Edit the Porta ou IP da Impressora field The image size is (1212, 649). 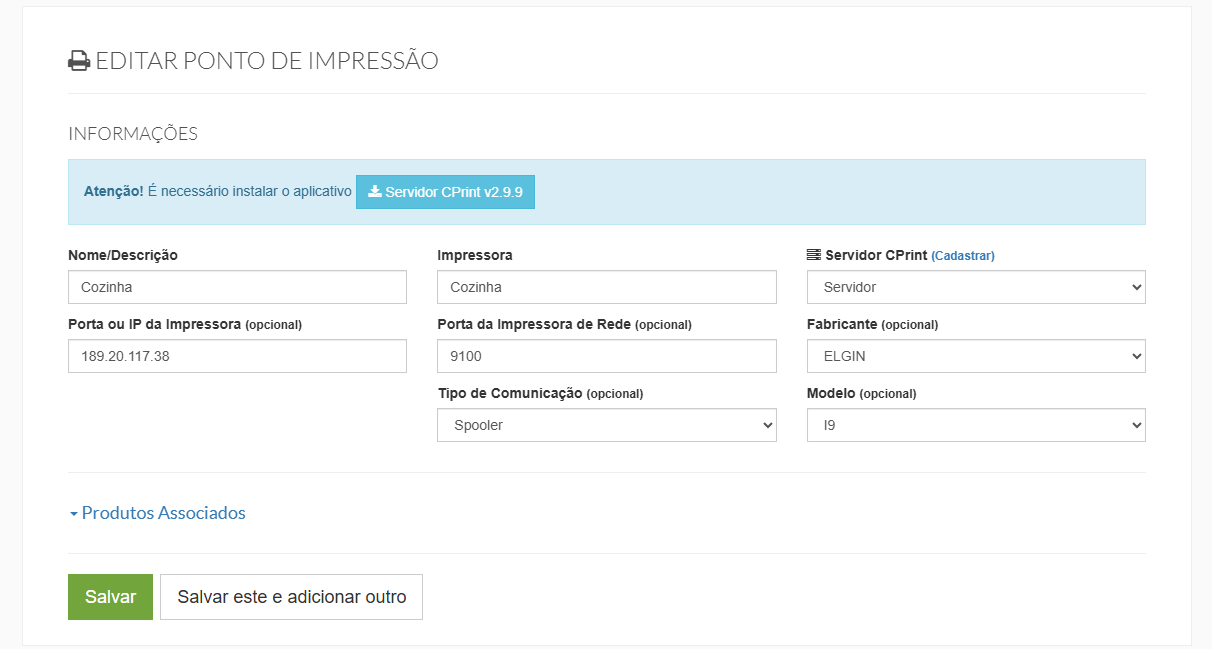coord(237,356)
